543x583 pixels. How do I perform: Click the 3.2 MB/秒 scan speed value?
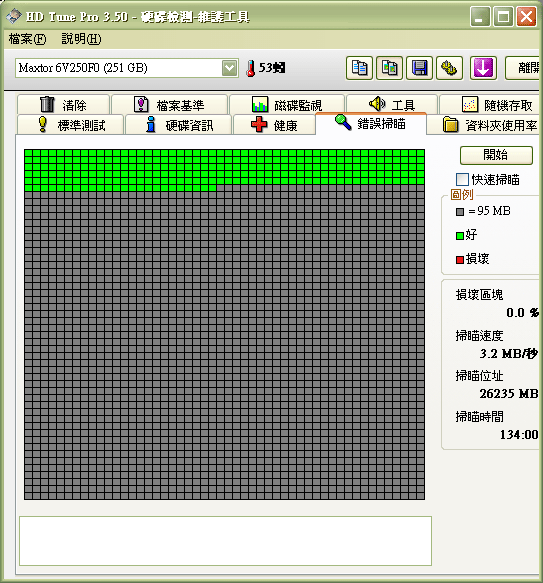click(509, 353)
